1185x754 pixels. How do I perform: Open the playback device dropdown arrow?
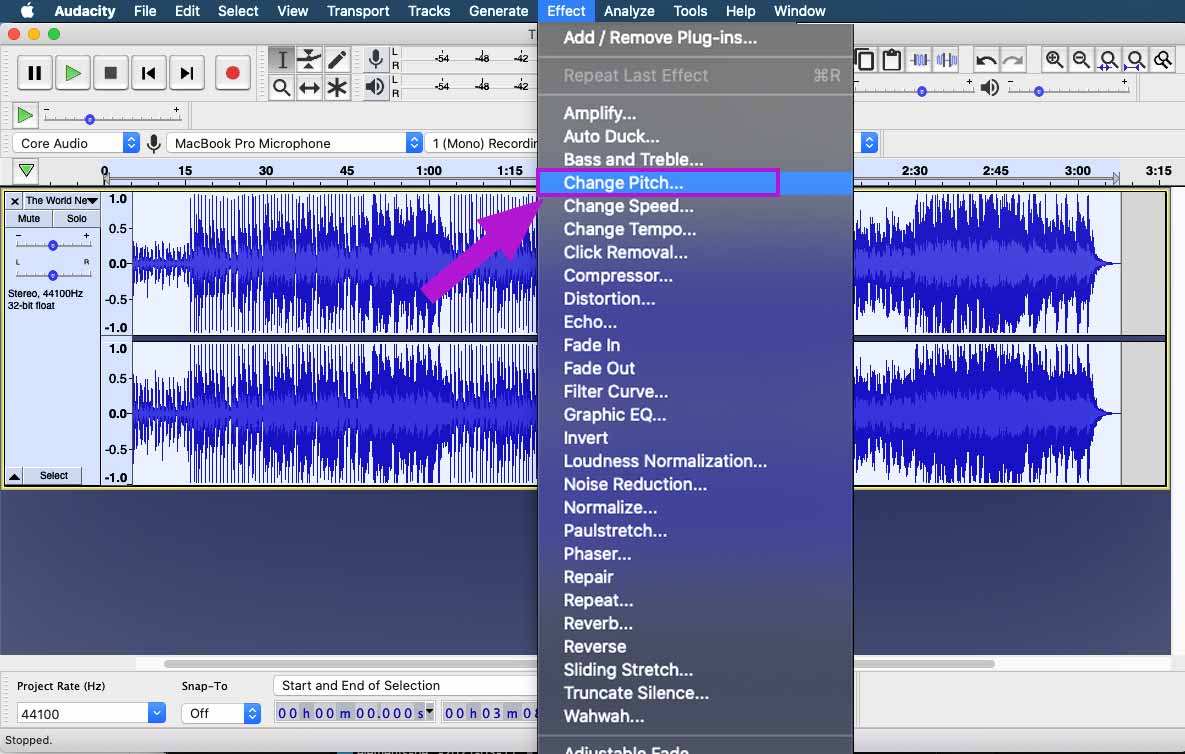[869, 143]
